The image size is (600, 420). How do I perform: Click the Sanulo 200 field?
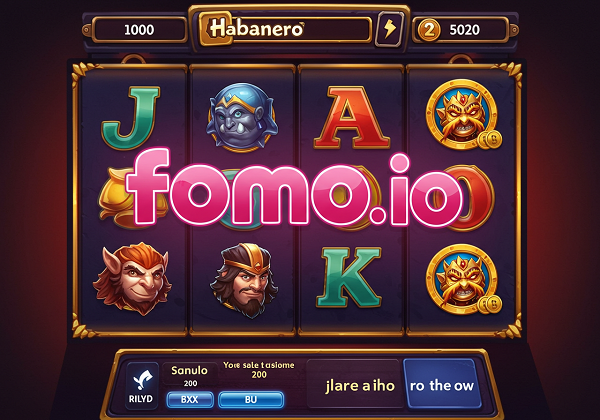(190, 375)
